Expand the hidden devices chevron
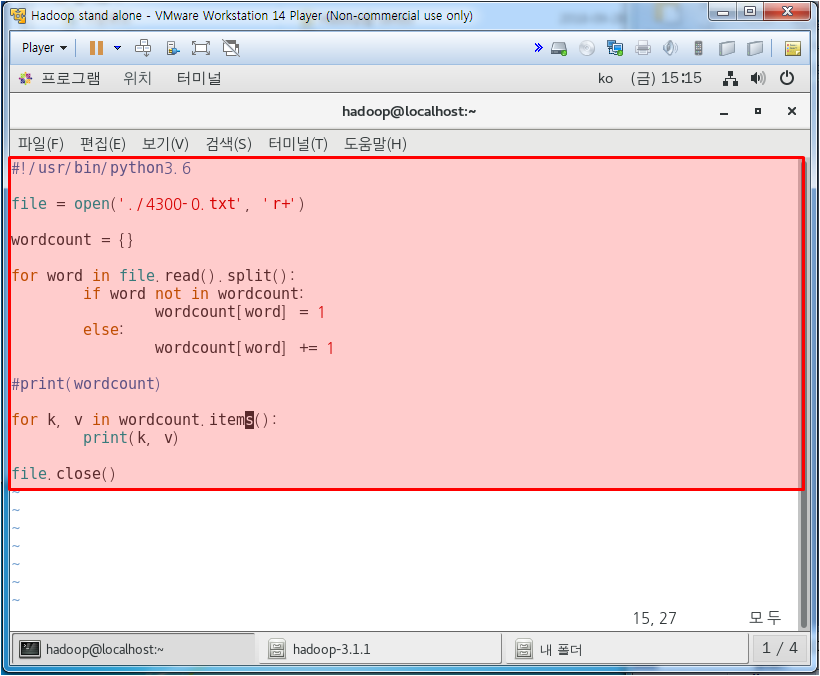The height and width of the screenshot is (676, 820). 538,48
